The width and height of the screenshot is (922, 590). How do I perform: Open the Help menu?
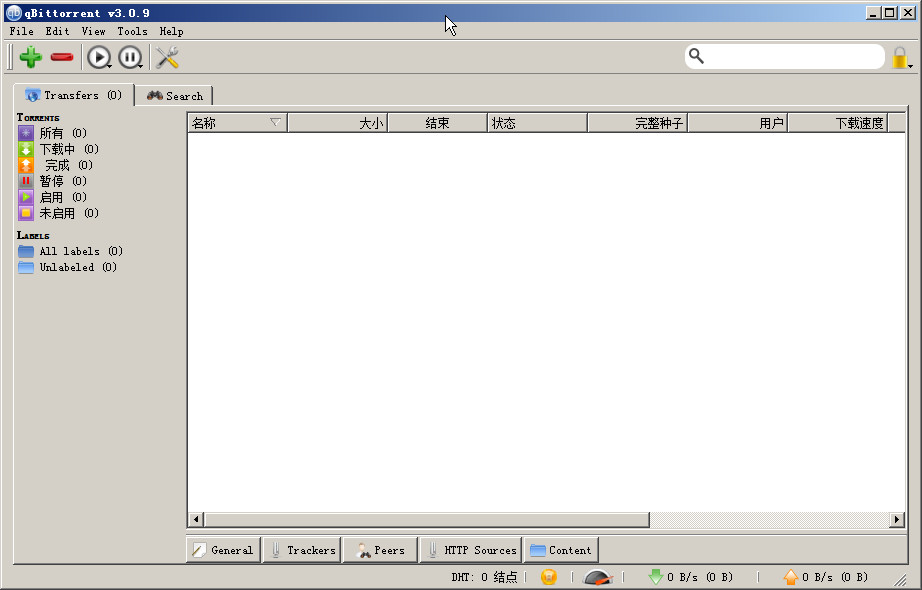pyautogui.click(x=171, y=31)
